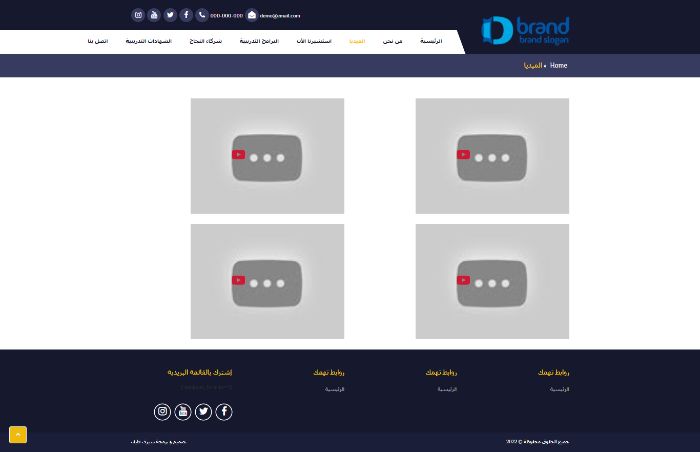Click the phone icon in the header
This screenshot has width=700, height=452.
point(202,15)
